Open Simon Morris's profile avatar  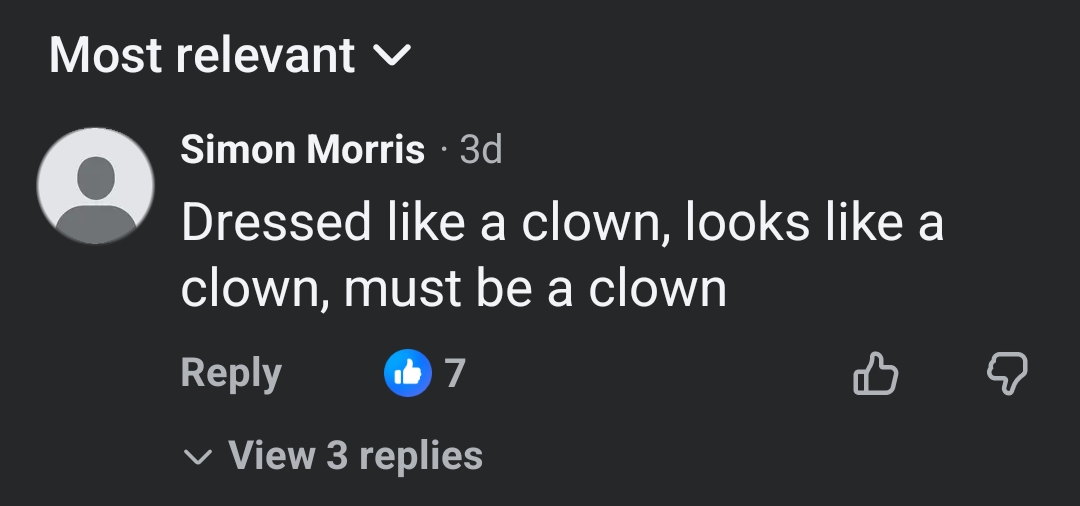95,186
